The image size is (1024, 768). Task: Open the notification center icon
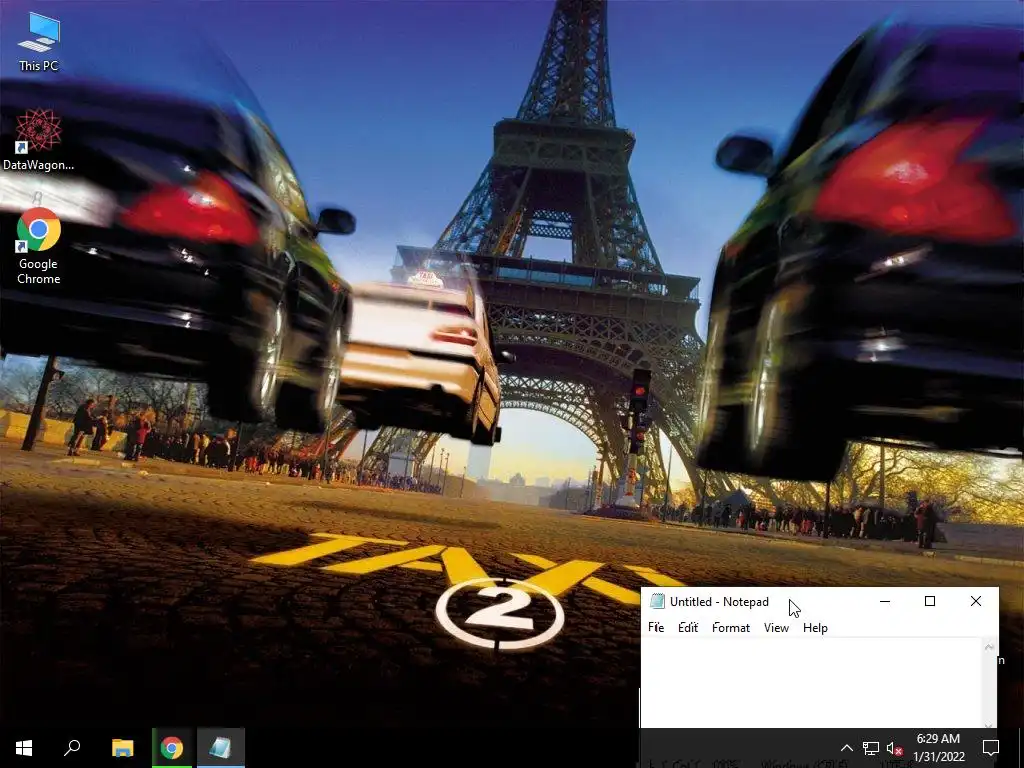(x=991, y=748)
